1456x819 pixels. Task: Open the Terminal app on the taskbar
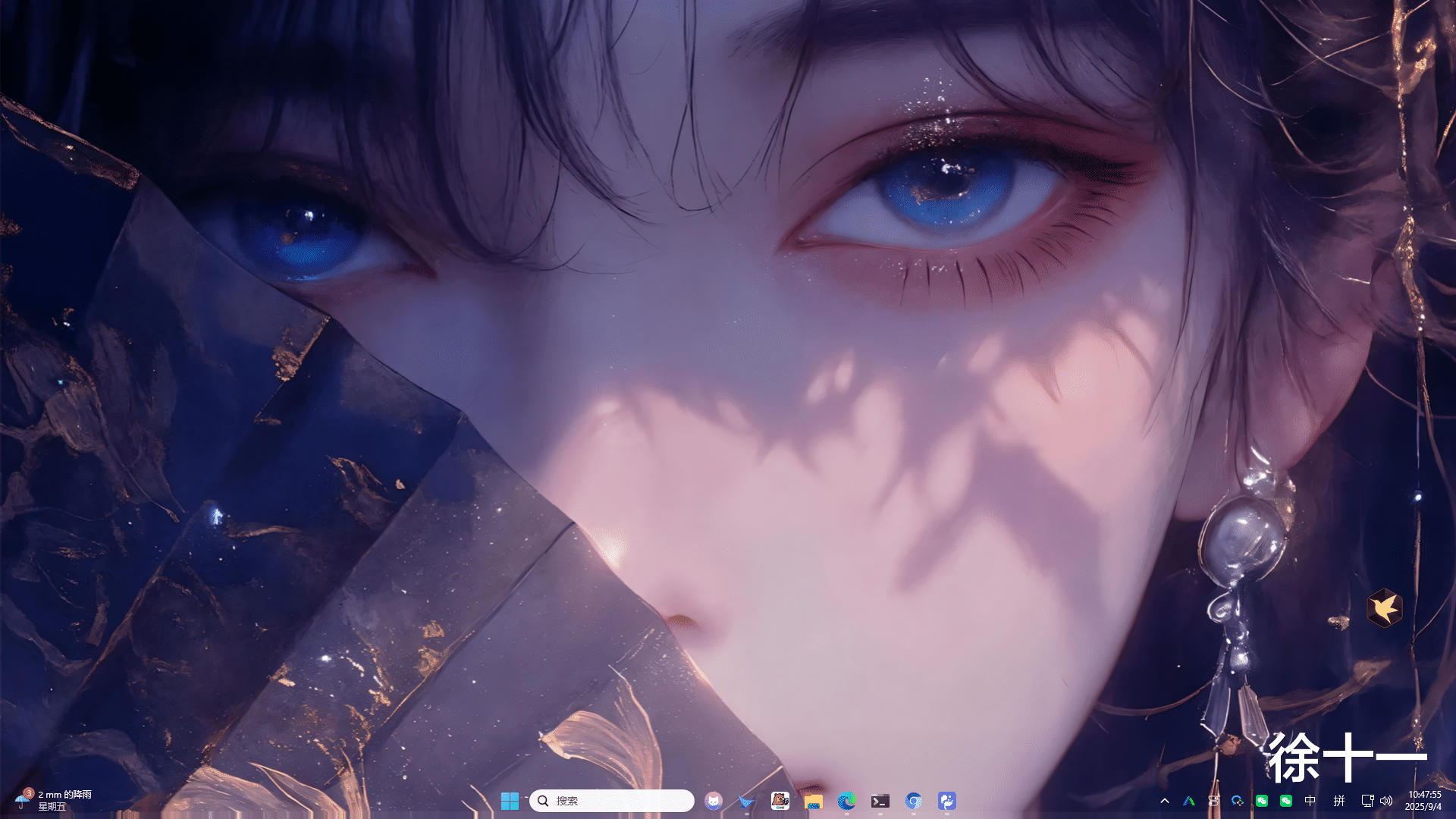coord(880,801)
